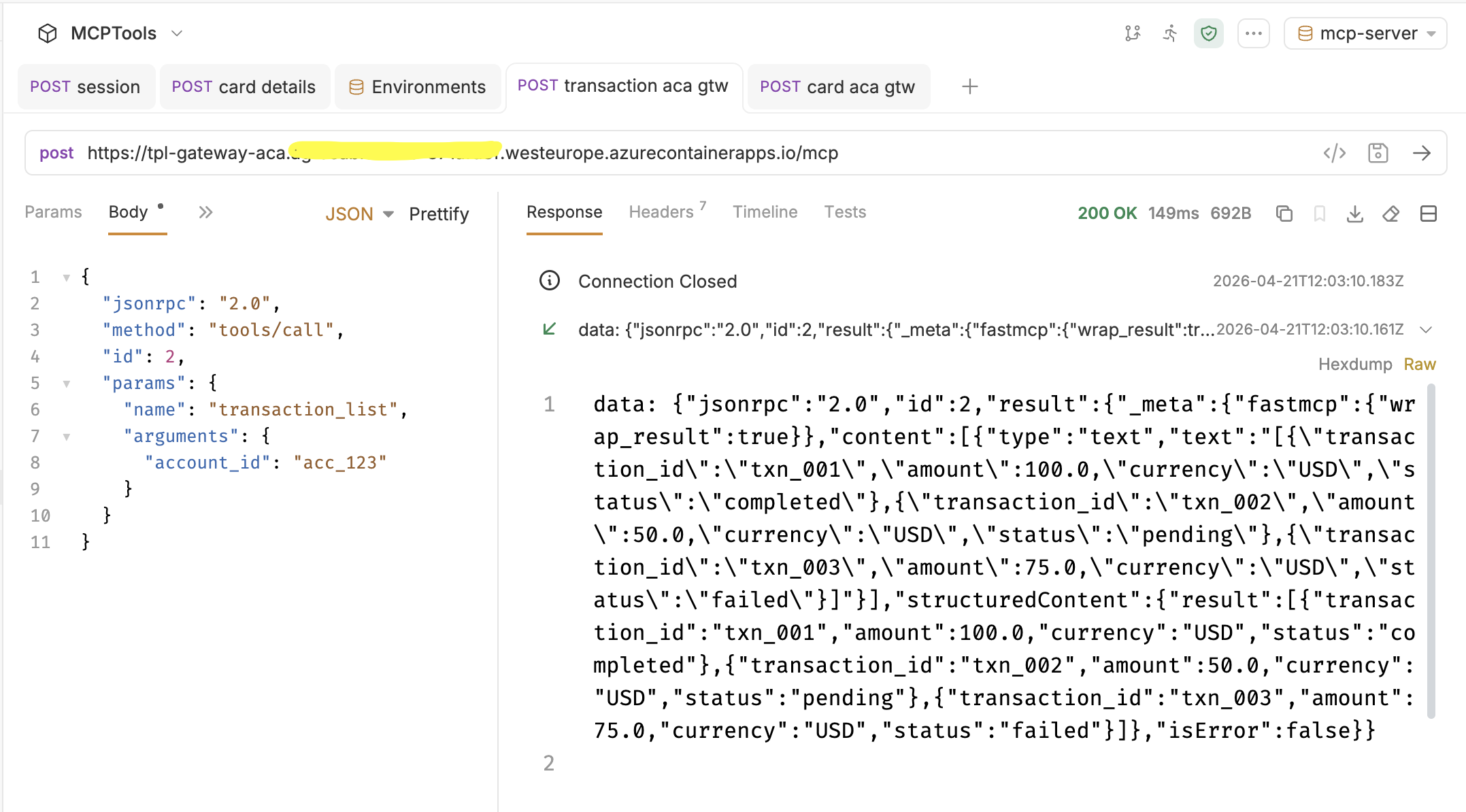Copy the response with the copy icon

pyautogui.click(x=1284, y=214)
